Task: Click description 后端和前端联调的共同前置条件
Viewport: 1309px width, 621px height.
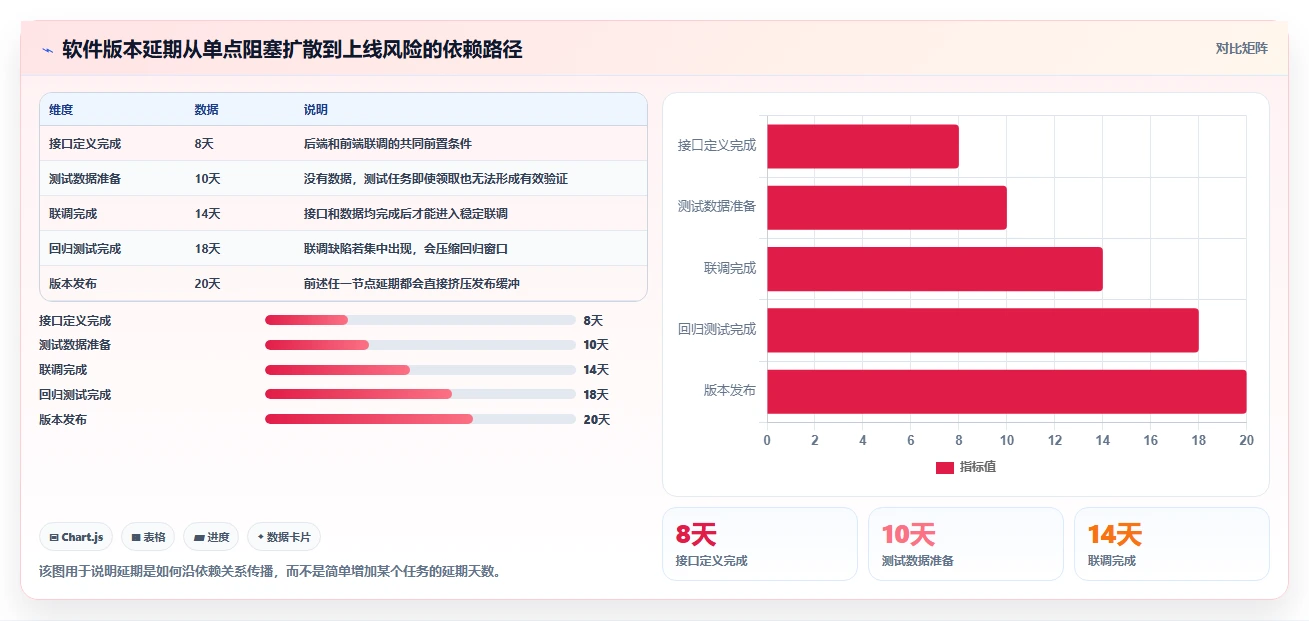Action: [x=388, y=144]
